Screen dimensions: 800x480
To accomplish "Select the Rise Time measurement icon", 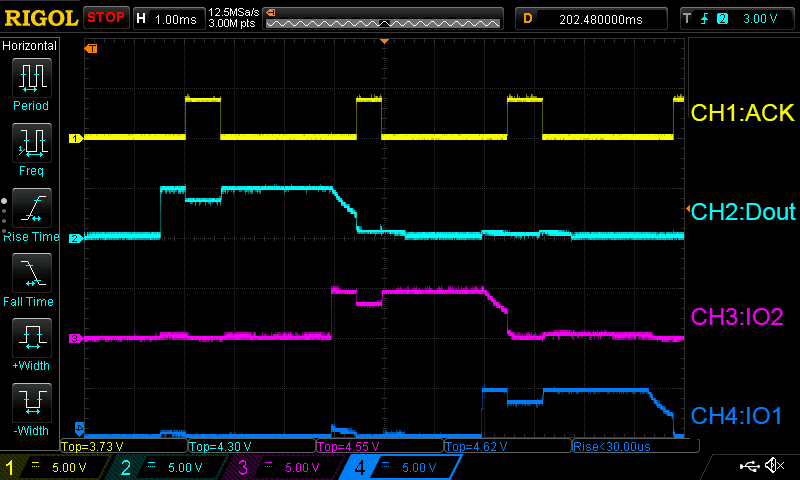I will click(32, 208).
